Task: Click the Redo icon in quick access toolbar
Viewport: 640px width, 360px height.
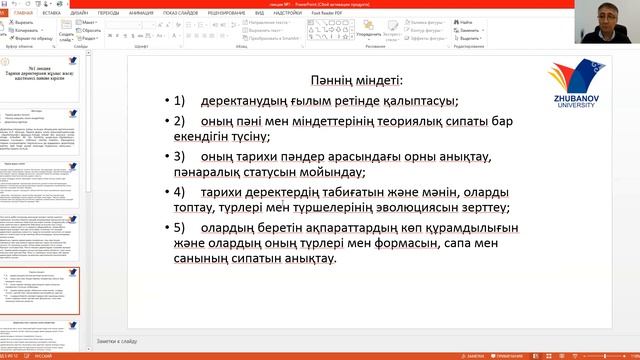Action: [28, 4]
